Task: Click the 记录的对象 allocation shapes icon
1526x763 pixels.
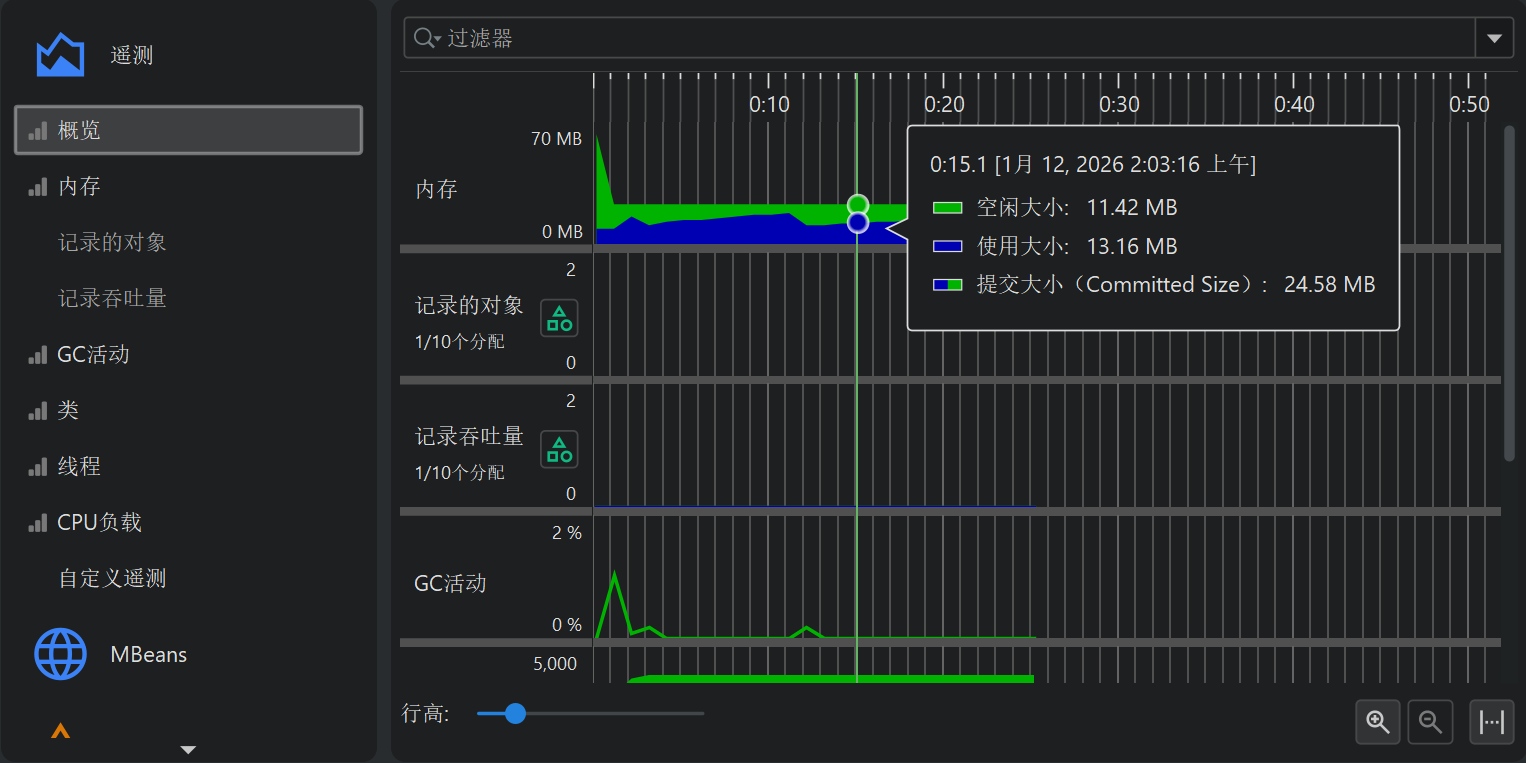Action: tap(559, 318)
